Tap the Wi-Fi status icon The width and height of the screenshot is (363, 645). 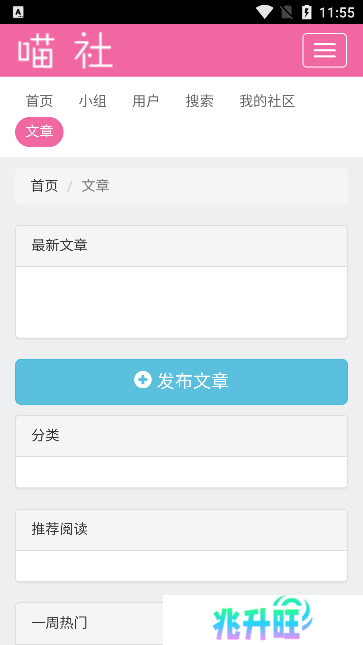(x=264, y=12)
